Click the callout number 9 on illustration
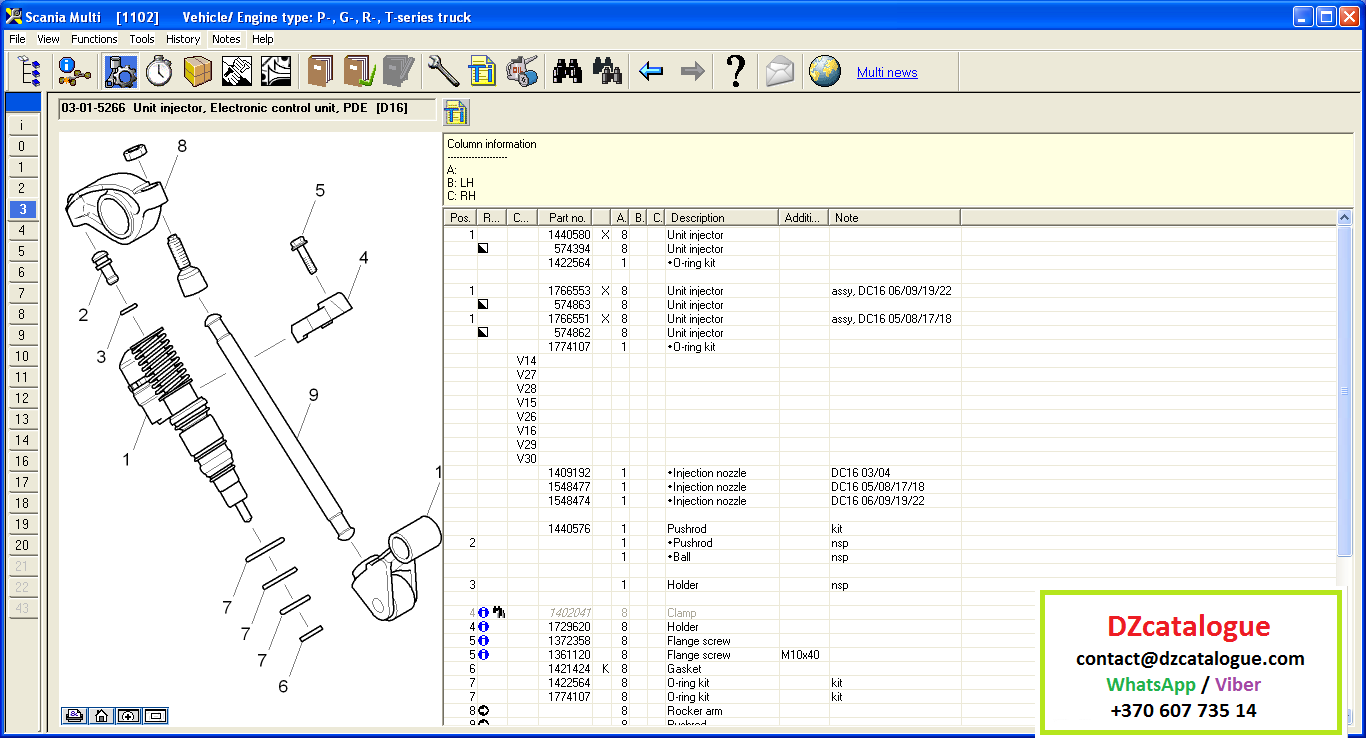Screen dimensions: 1366x738 (313, 395)
